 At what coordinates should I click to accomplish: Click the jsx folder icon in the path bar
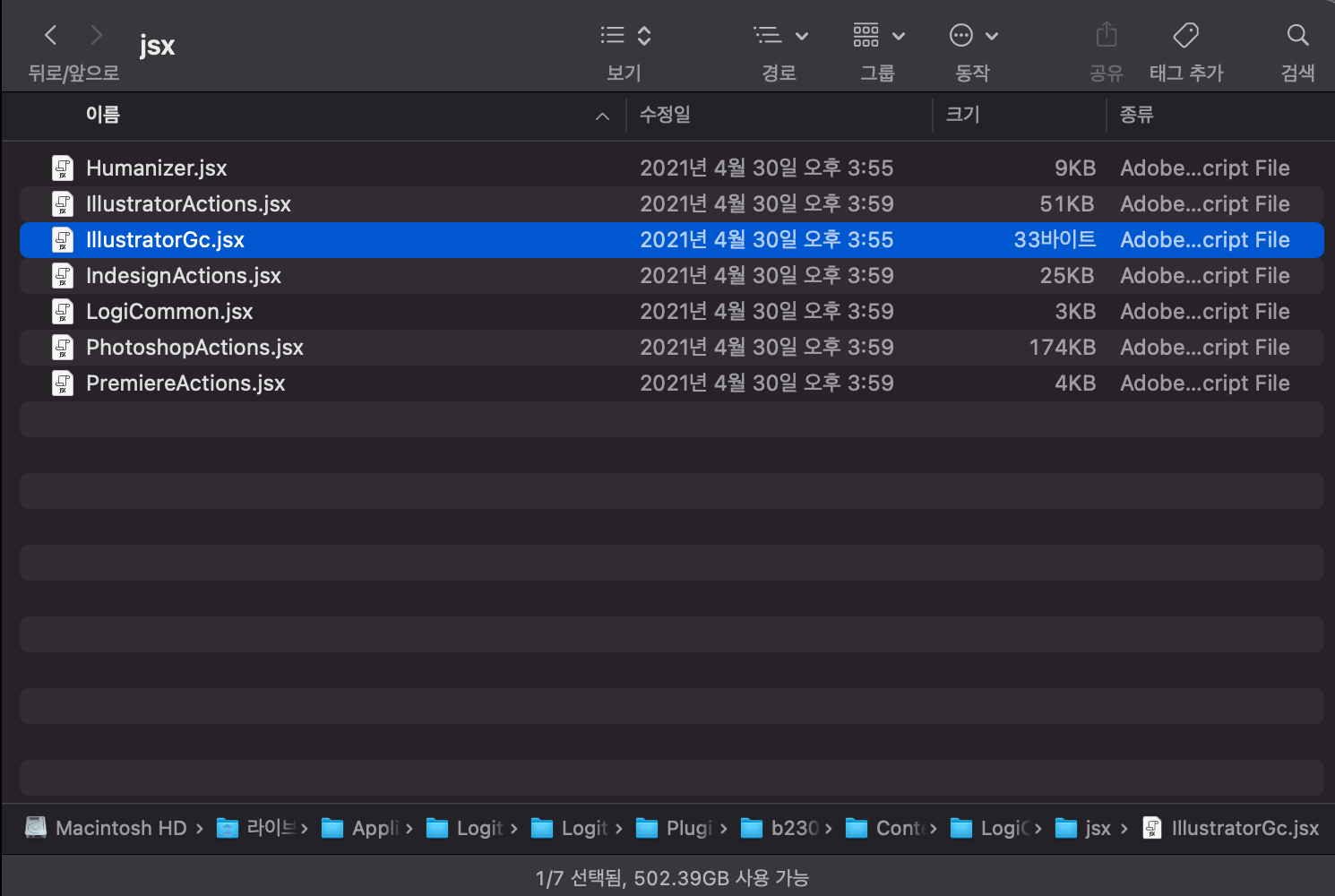click(x=1066, y=827)
